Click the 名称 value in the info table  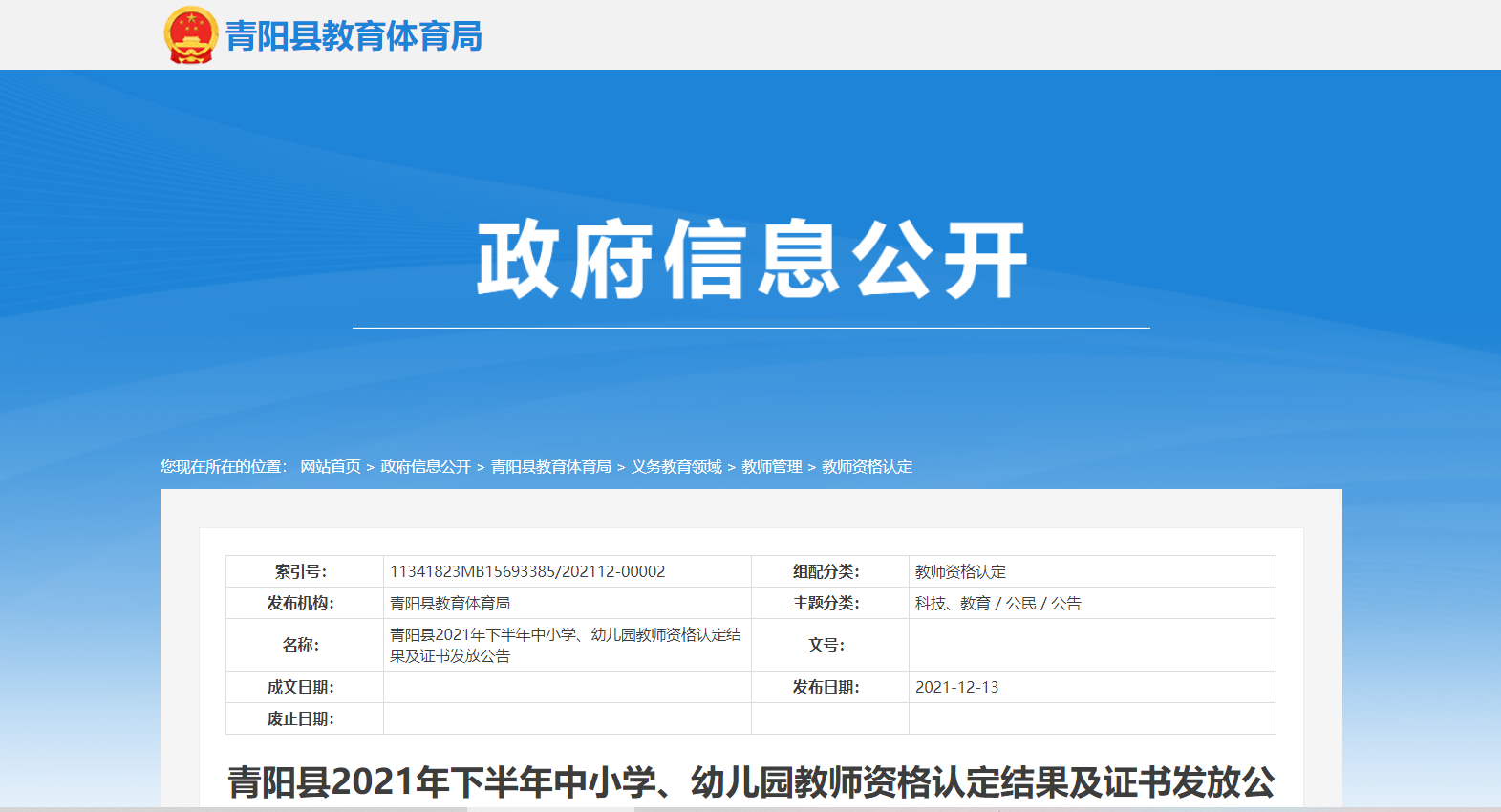565,645
